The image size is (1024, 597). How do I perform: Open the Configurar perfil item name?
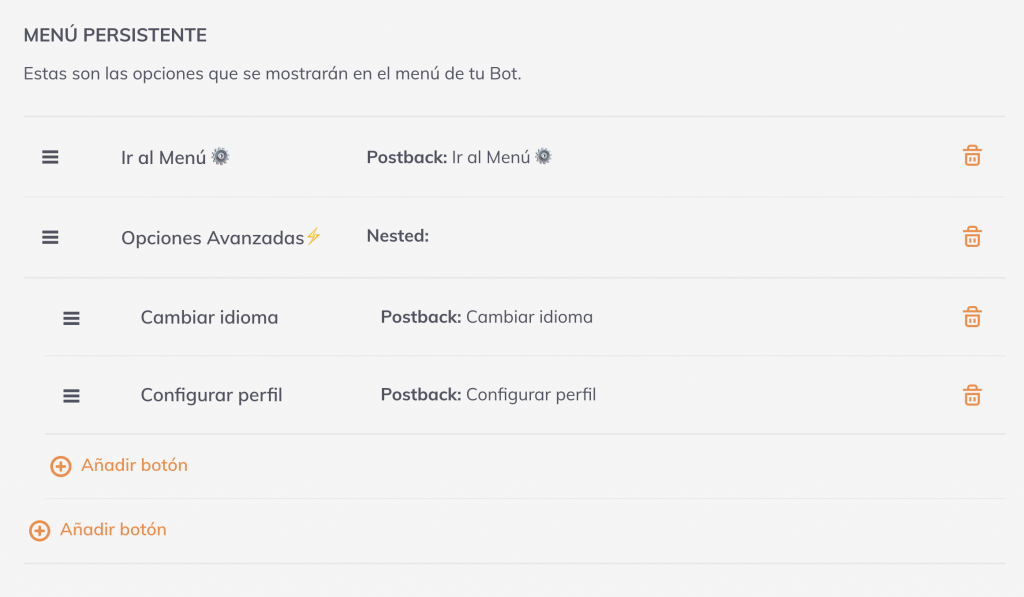tap(211, 395)
